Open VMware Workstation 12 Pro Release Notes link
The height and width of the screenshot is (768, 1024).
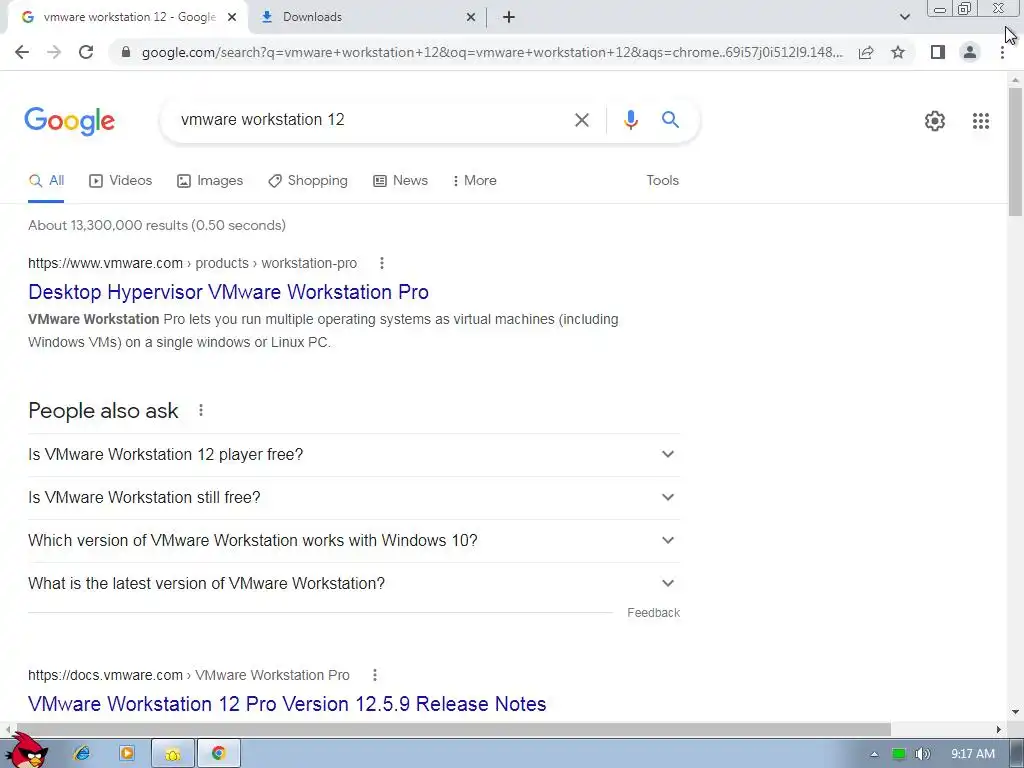(x=287, y=704)
